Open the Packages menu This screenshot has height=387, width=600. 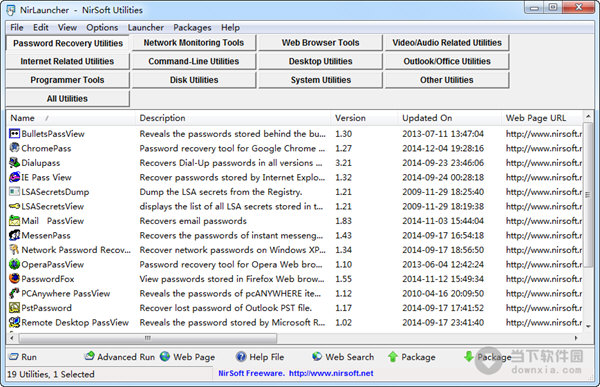192,28
